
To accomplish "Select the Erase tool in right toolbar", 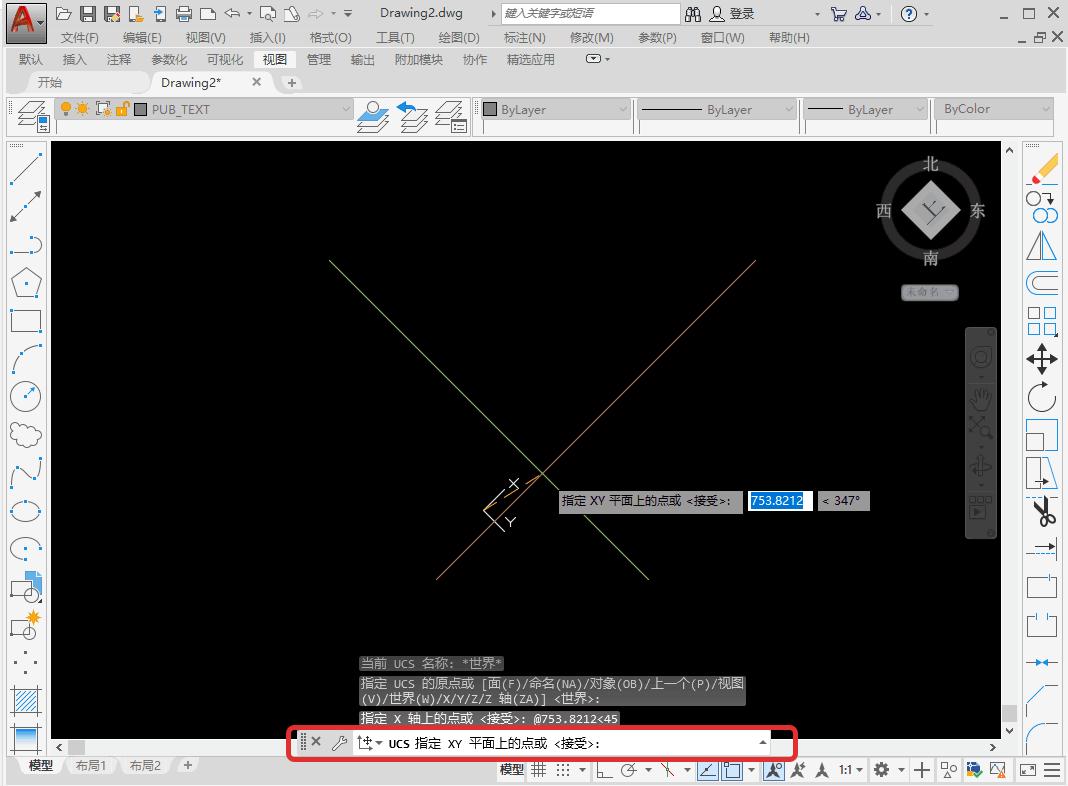I will coord(1042,168).
